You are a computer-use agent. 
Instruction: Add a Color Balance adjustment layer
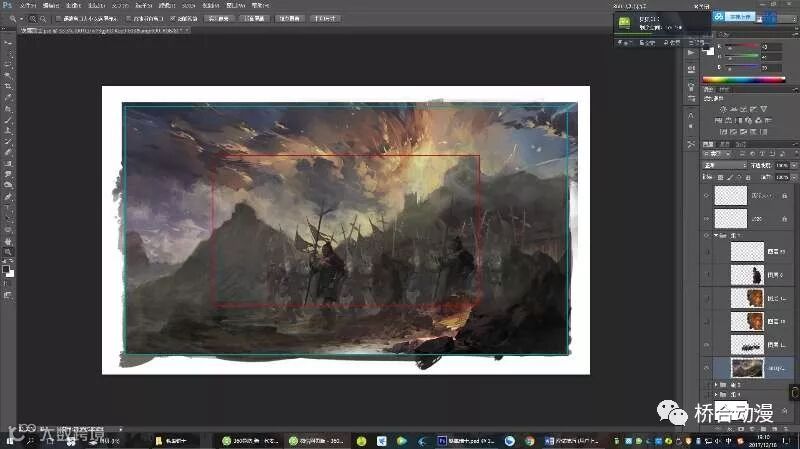pyautogui.click(x=728, y=120)
